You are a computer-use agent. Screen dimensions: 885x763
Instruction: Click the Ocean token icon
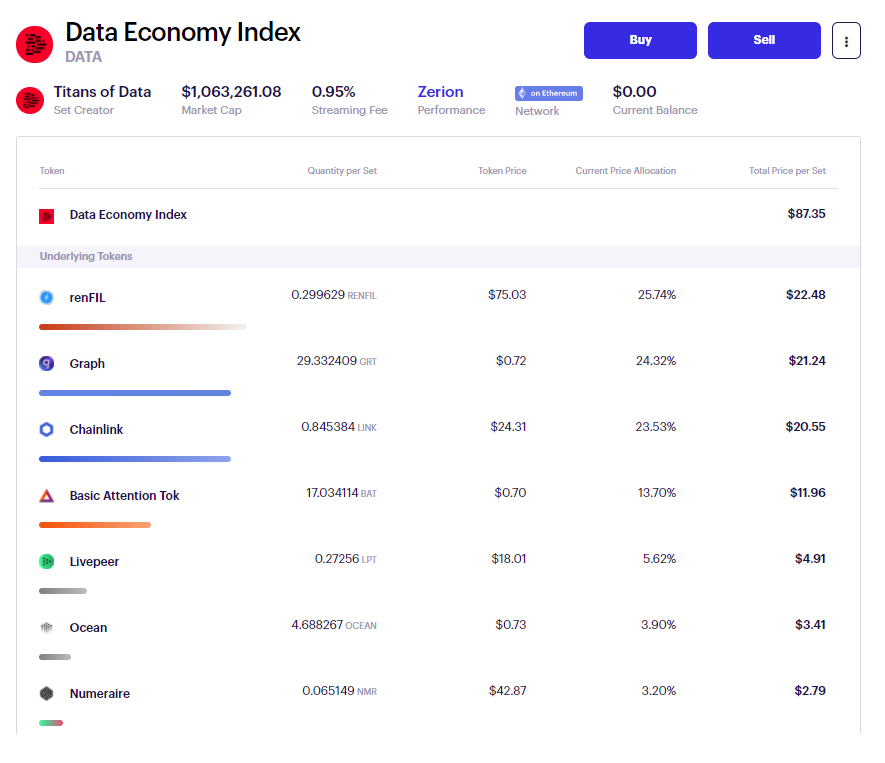[46, 628]
